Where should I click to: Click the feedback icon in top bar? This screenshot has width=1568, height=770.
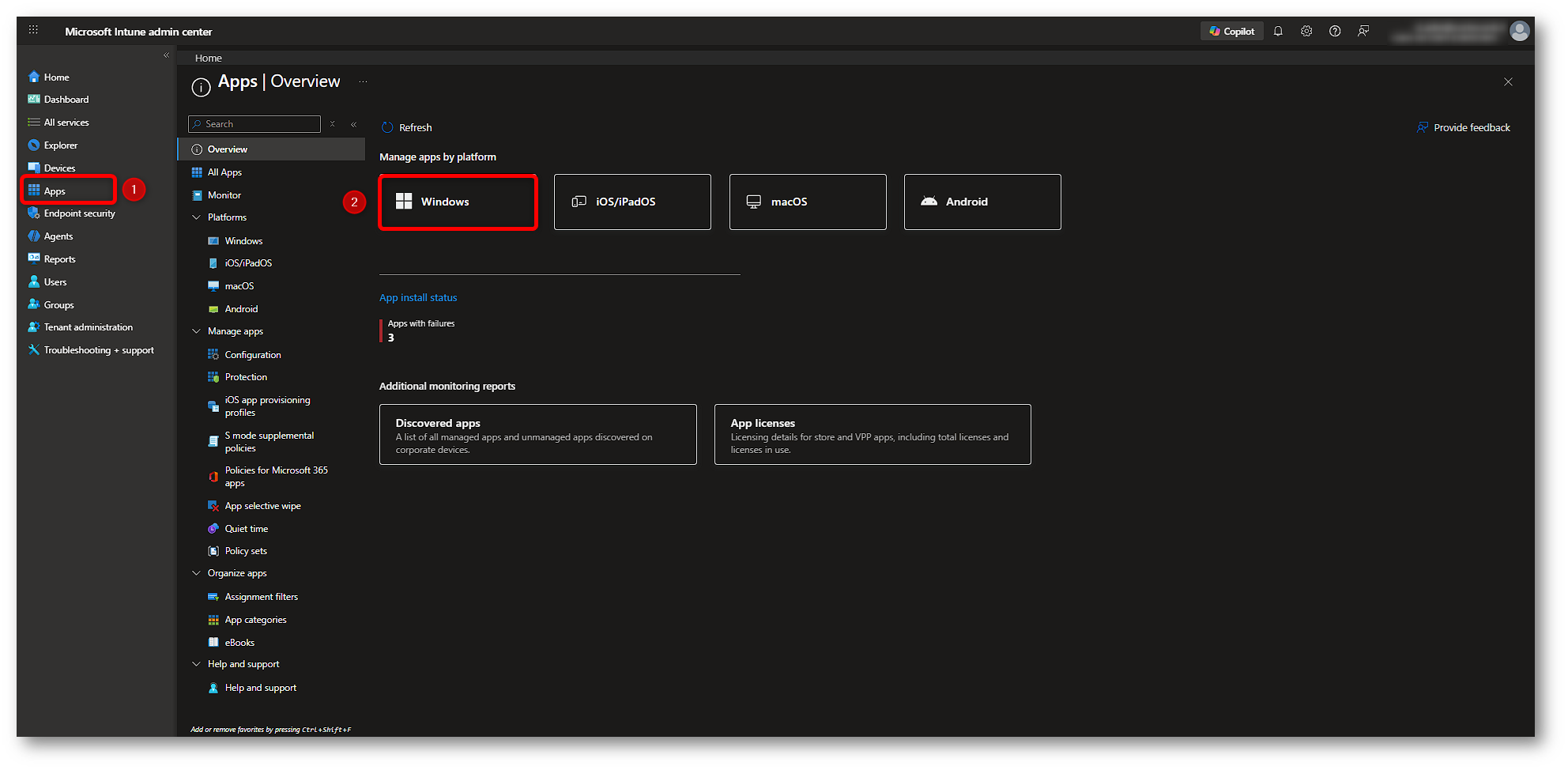1363,32
